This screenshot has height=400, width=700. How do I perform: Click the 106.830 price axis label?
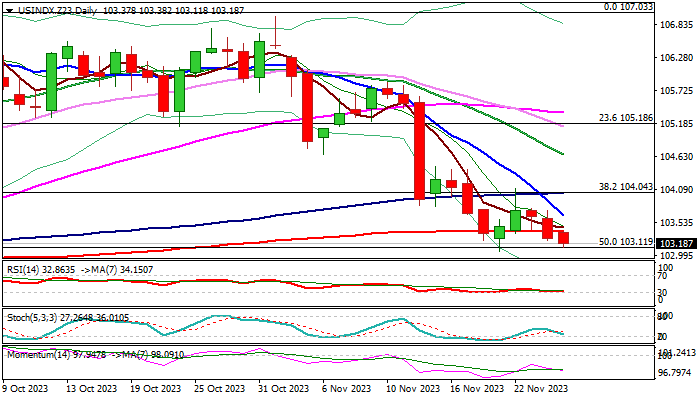(678, 25)
